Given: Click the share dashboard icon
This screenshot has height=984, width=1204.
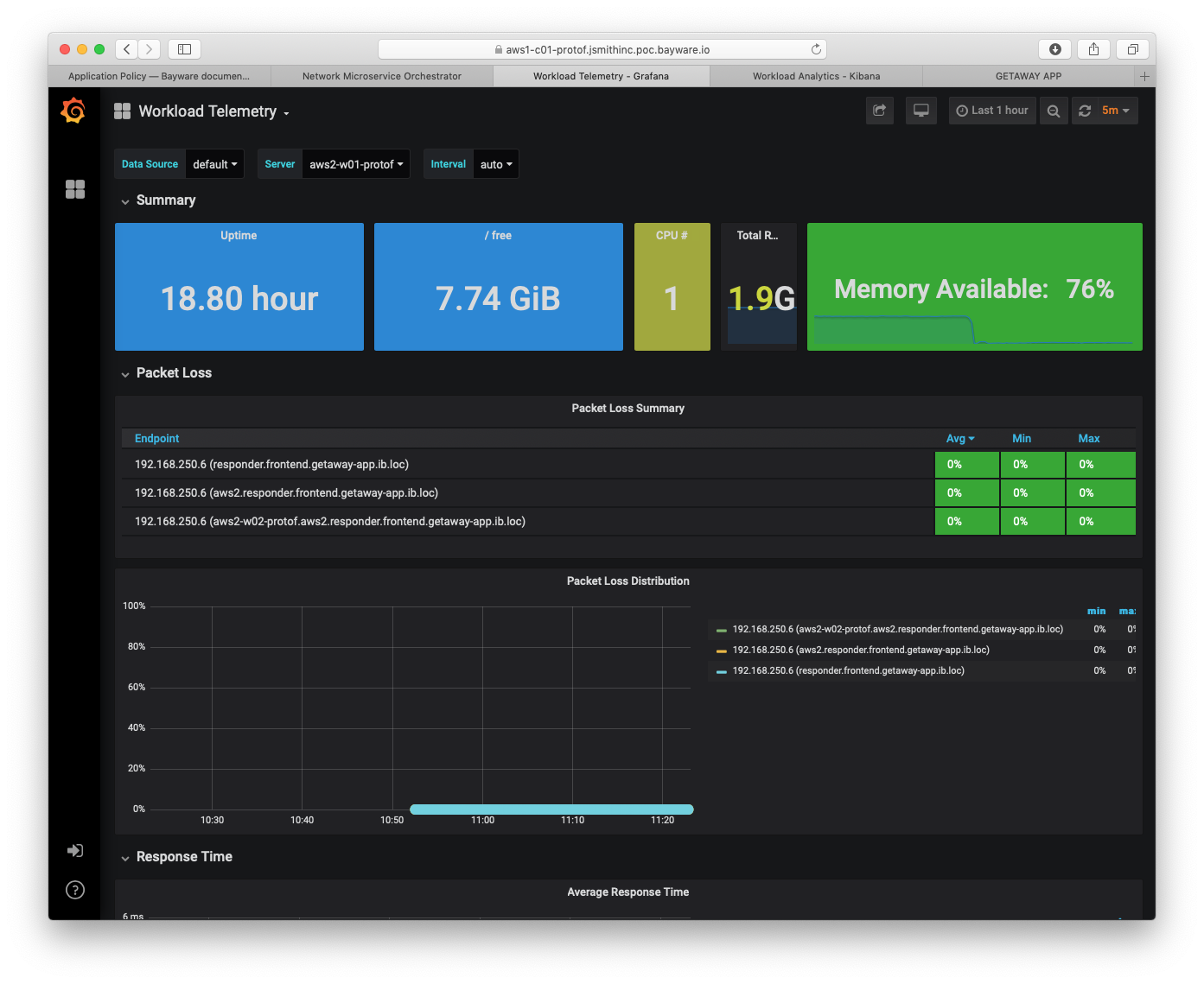Looking at the screenshot, I should 880,111.
